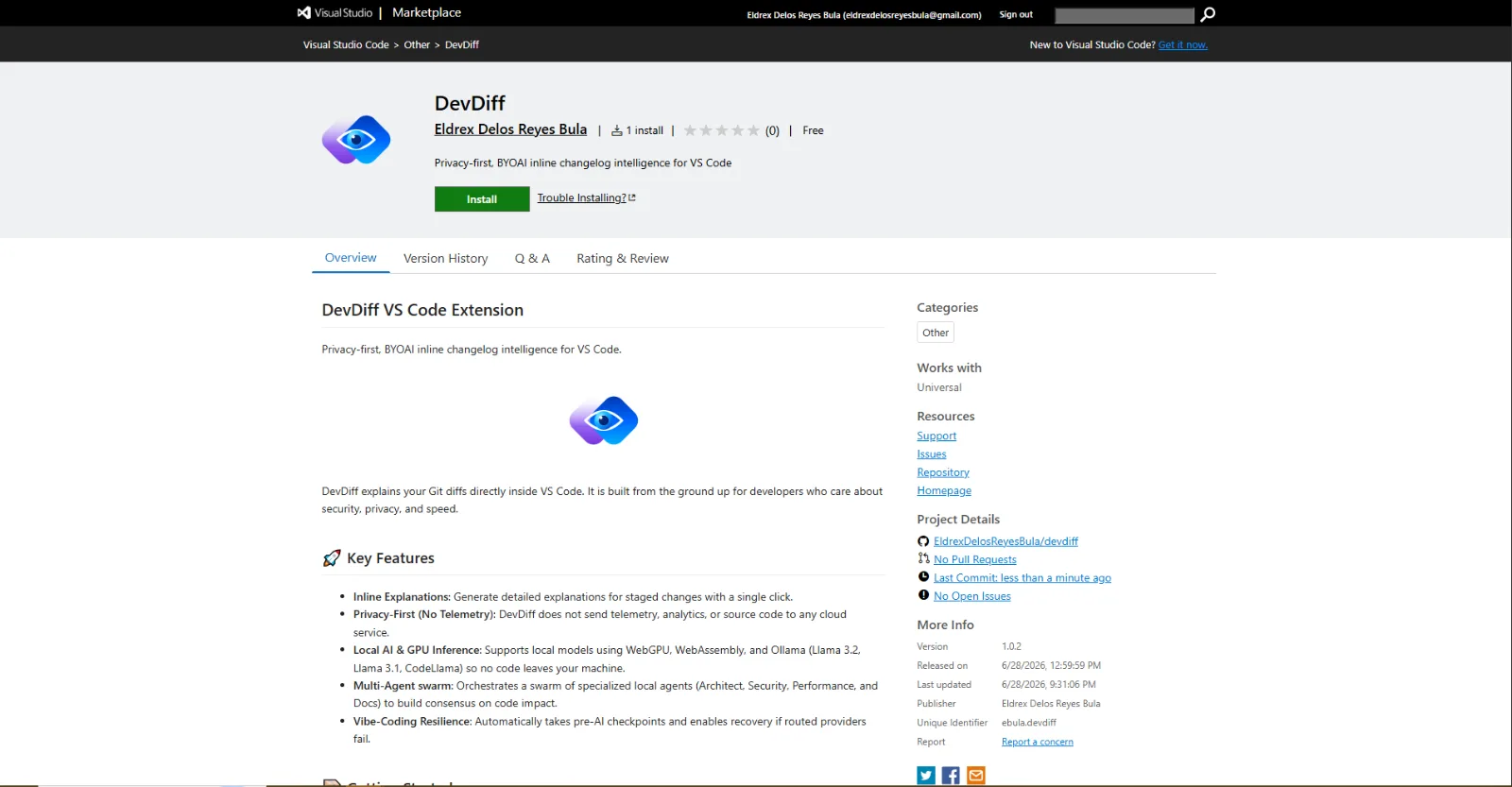Viewport: 1512px width, 787px height.
Task: Click Report a concern link
Action: pos(1038,742)
